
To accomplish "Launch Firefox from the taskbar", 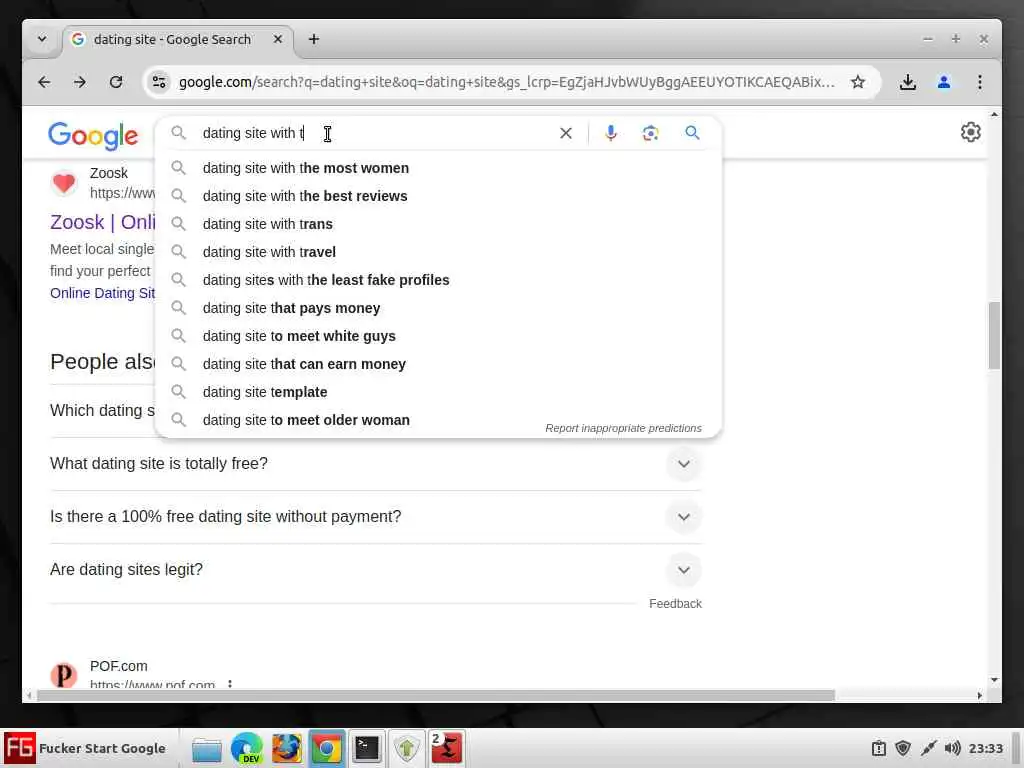I will (287, 748).
